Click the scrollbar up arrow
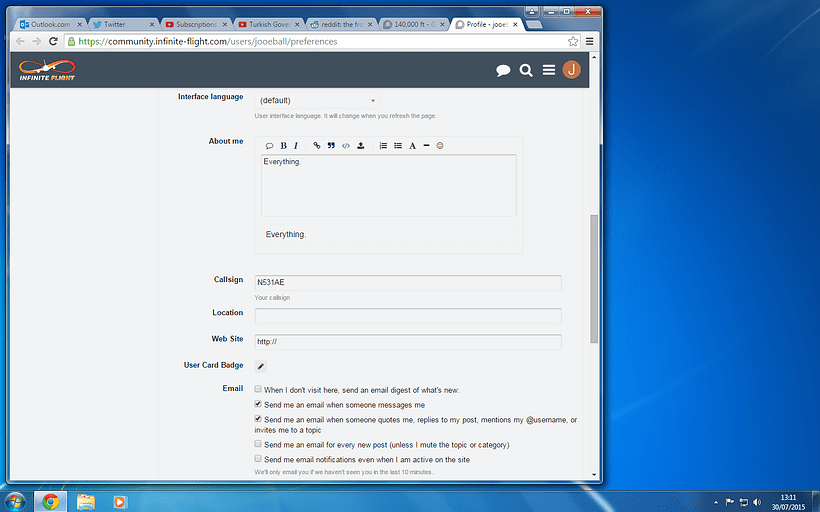 coord(594,56)
